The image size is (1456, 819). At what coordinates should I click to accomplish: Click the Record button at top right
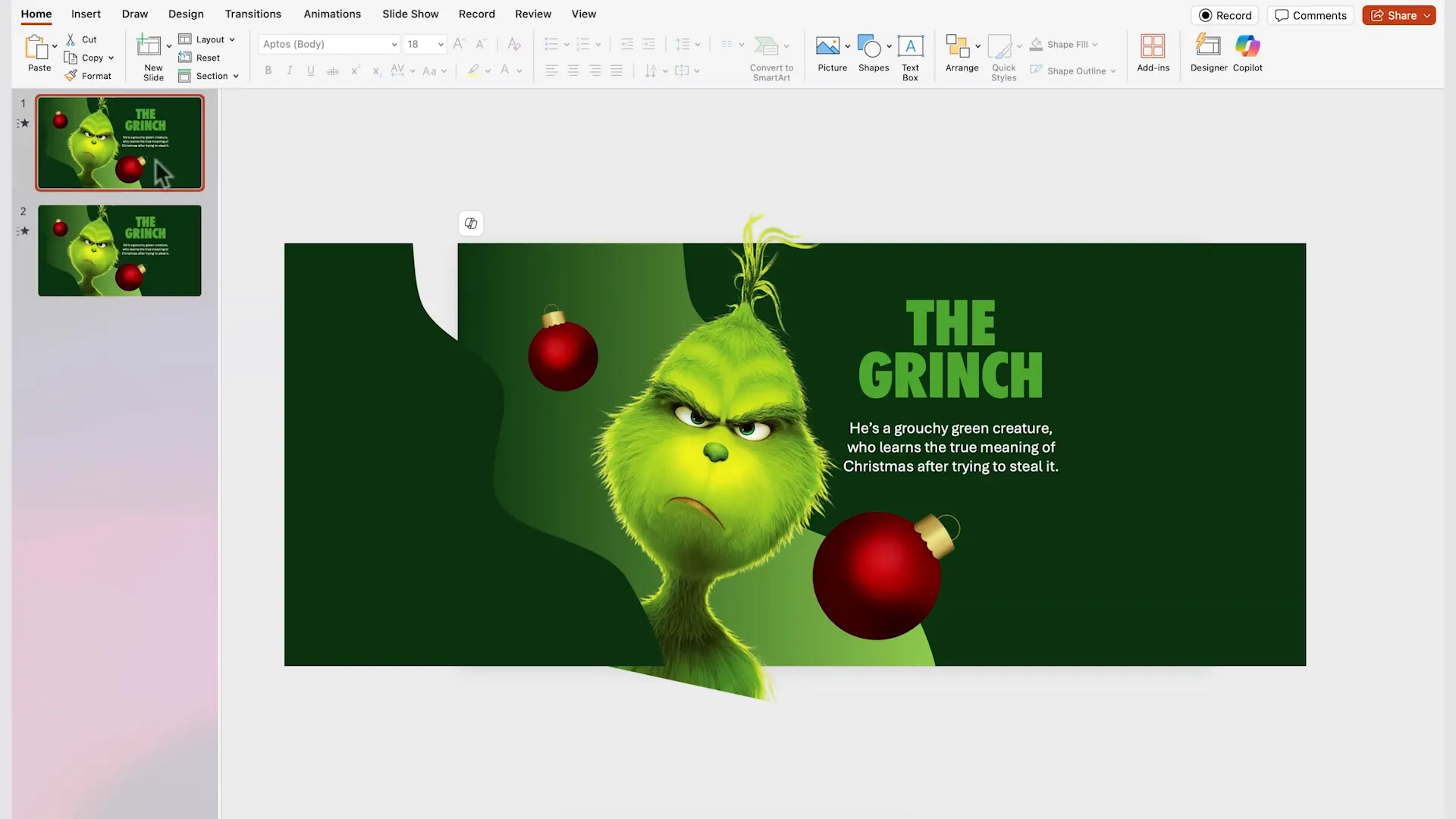click(1225, 15)
